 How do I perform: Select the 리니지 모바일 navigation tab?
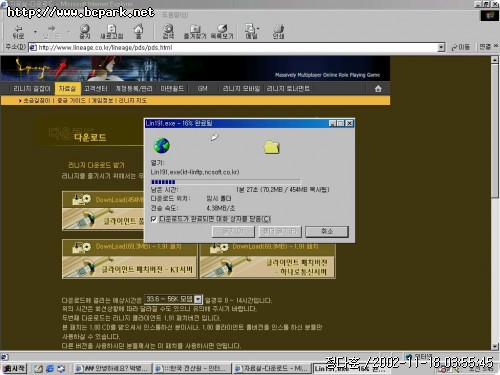coord(241,89)
